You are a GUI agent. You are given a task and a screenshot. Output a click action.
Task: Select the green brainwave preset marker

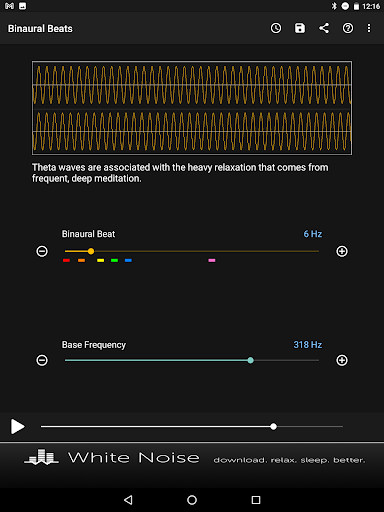114,260
